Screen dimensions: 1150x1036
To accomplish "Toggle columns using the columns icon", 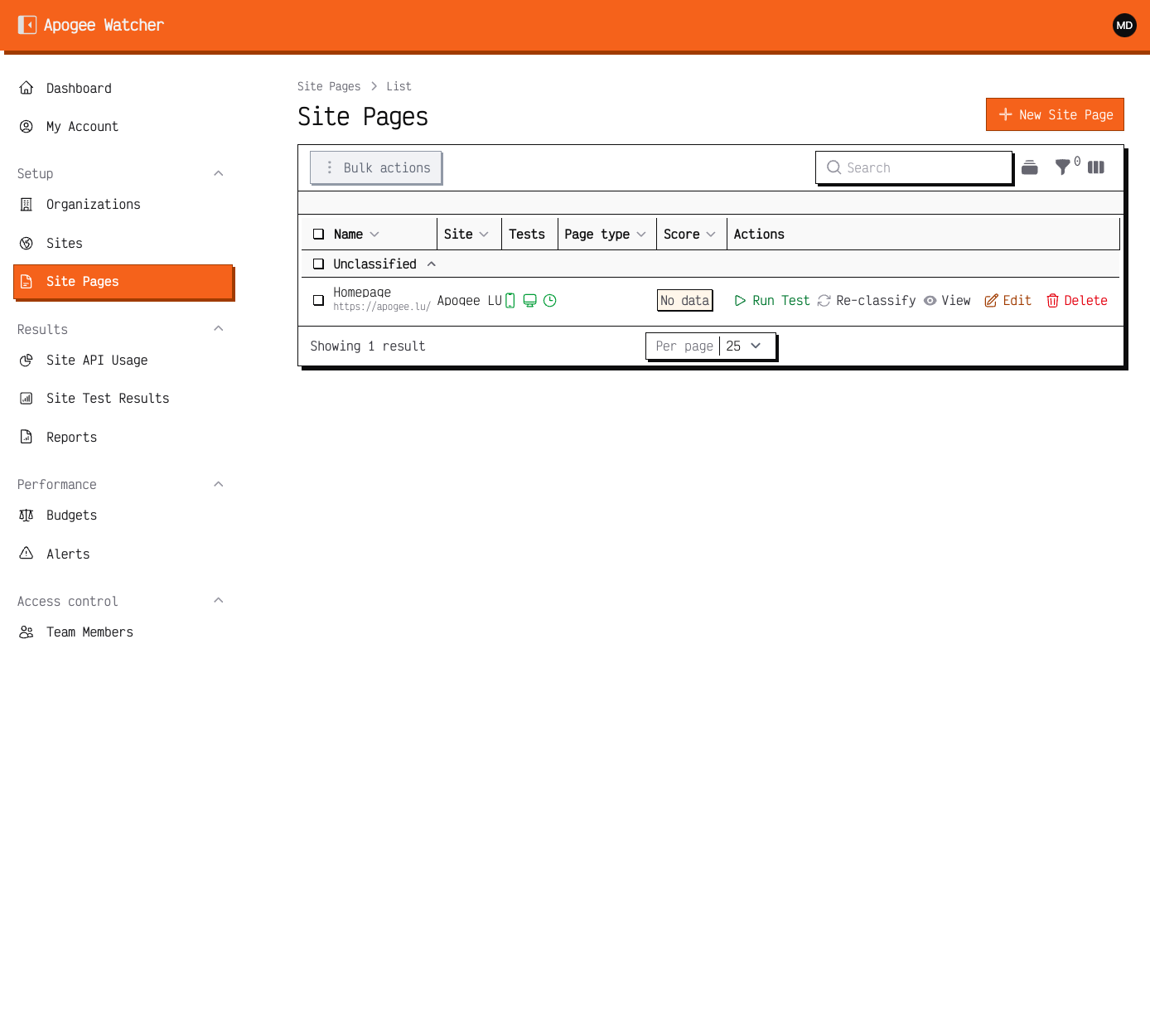I will (x=1096, y=167).
